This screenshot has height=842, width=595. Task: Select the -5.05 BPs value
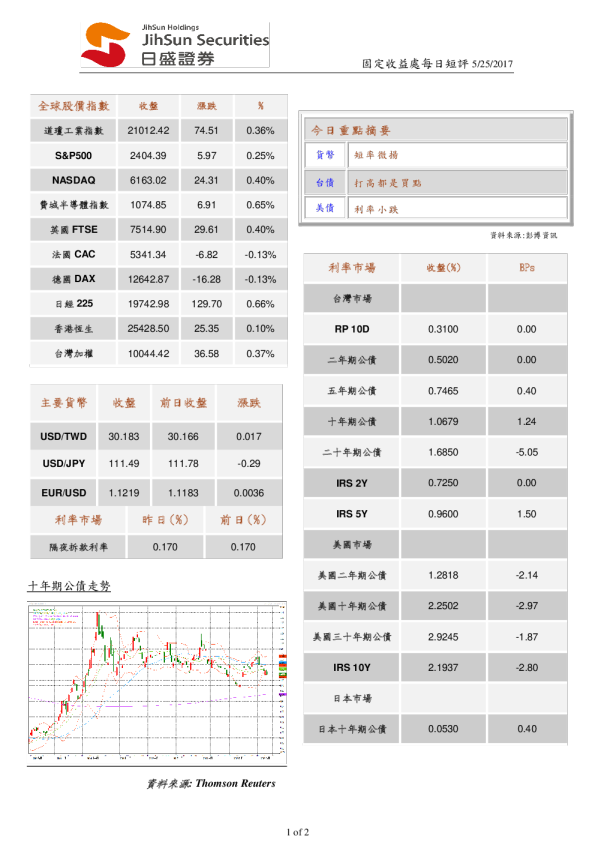tap(527, 452)
